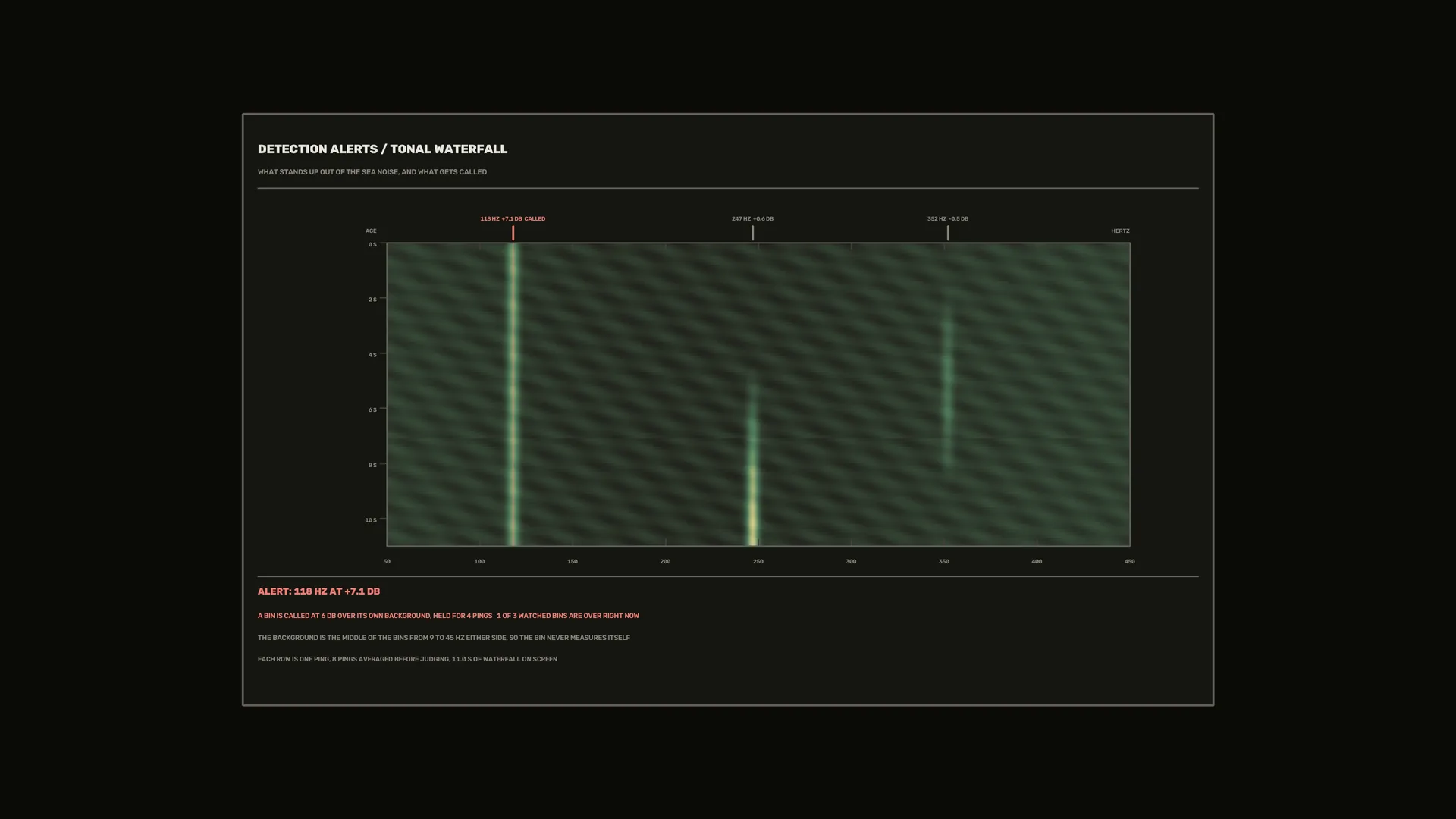
Task: Select the '247 HZ +0.6 DB' label
Action: point(752,218)
